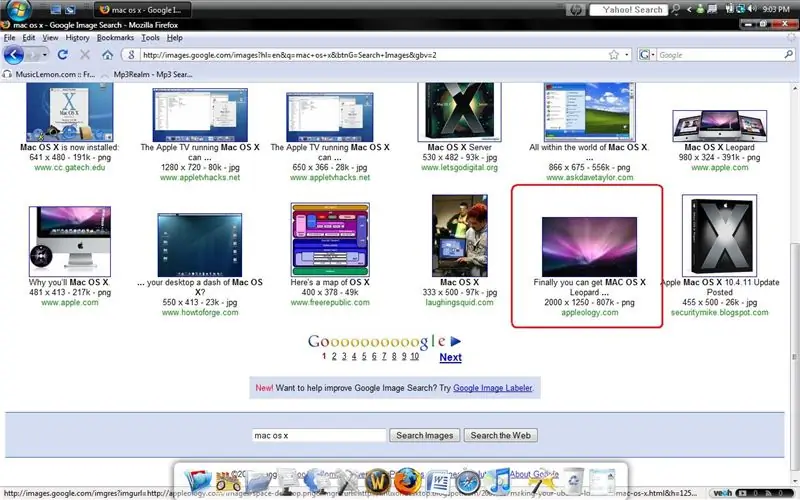Image resolution: width=800 pixels, height=500 pixels.
Task: Click the Yahoo! Search taskbar box
Action: [x=629, y=10]
